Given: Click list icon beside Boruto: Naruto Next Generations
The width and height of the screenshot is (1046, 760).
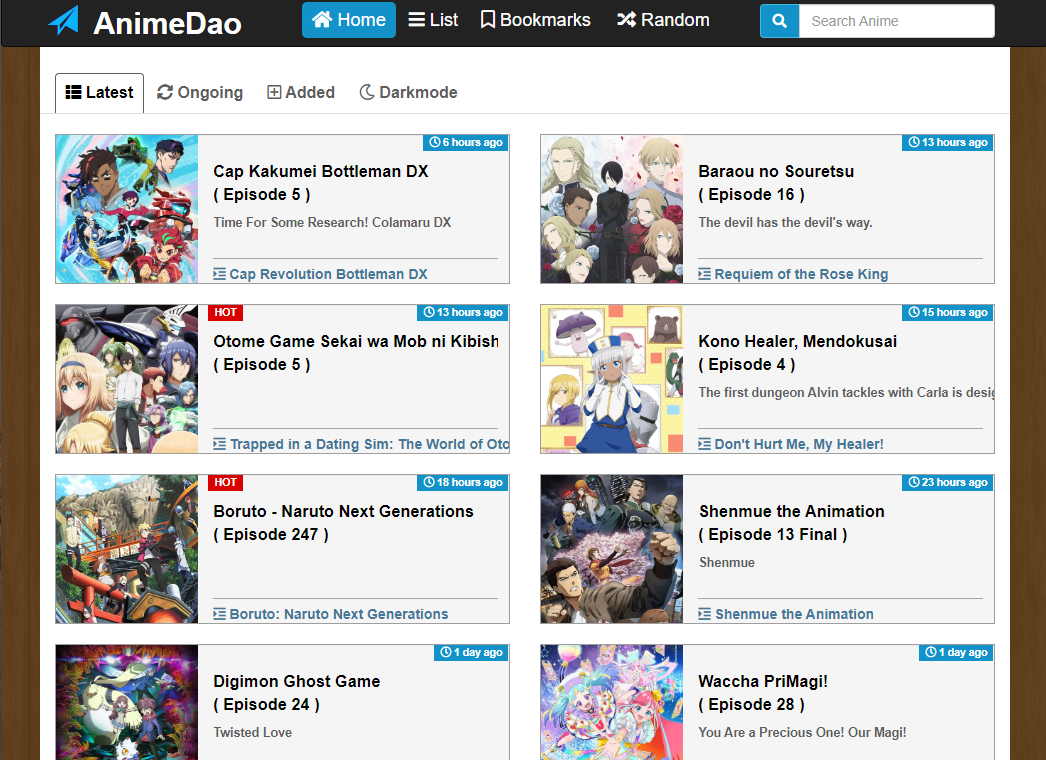Looking at the screenshot, I should coord(219,615).
